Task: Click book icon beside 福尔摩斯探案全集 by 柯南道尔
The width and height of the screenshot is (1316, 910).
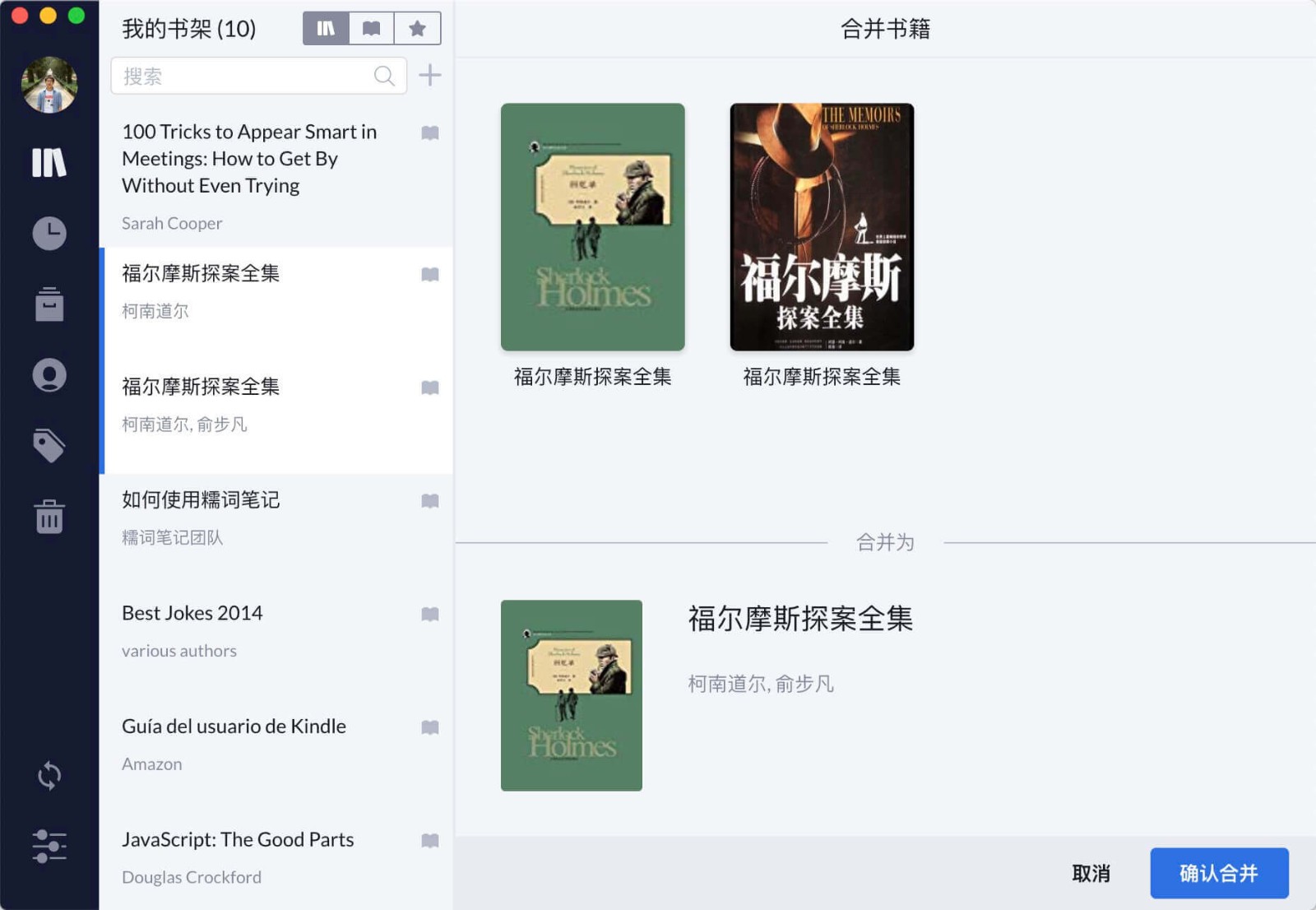Action: pyautogui.click(x=430, y=274)
